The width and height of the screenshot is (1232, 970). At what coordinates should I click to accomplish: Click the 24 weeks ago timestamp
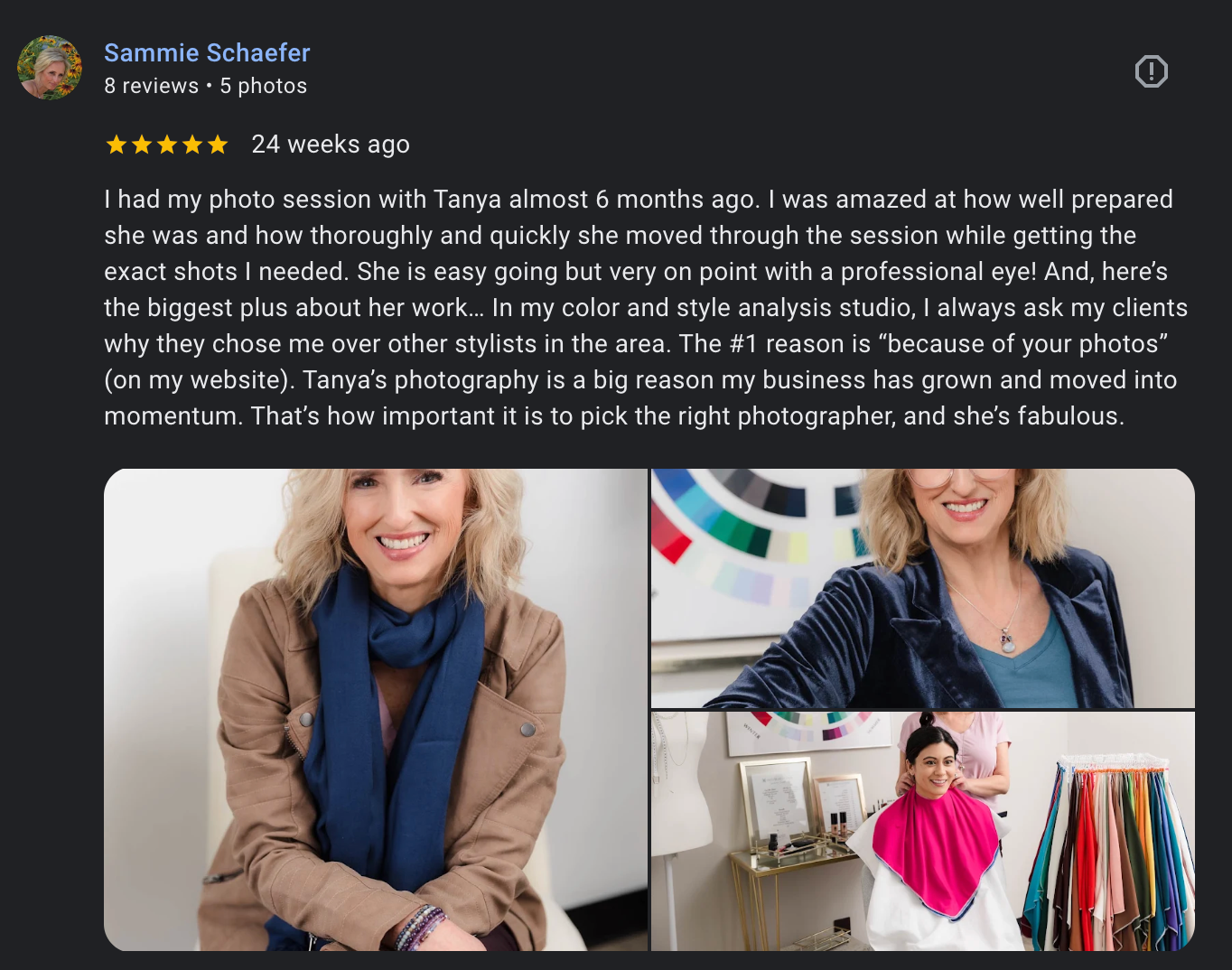331,145
